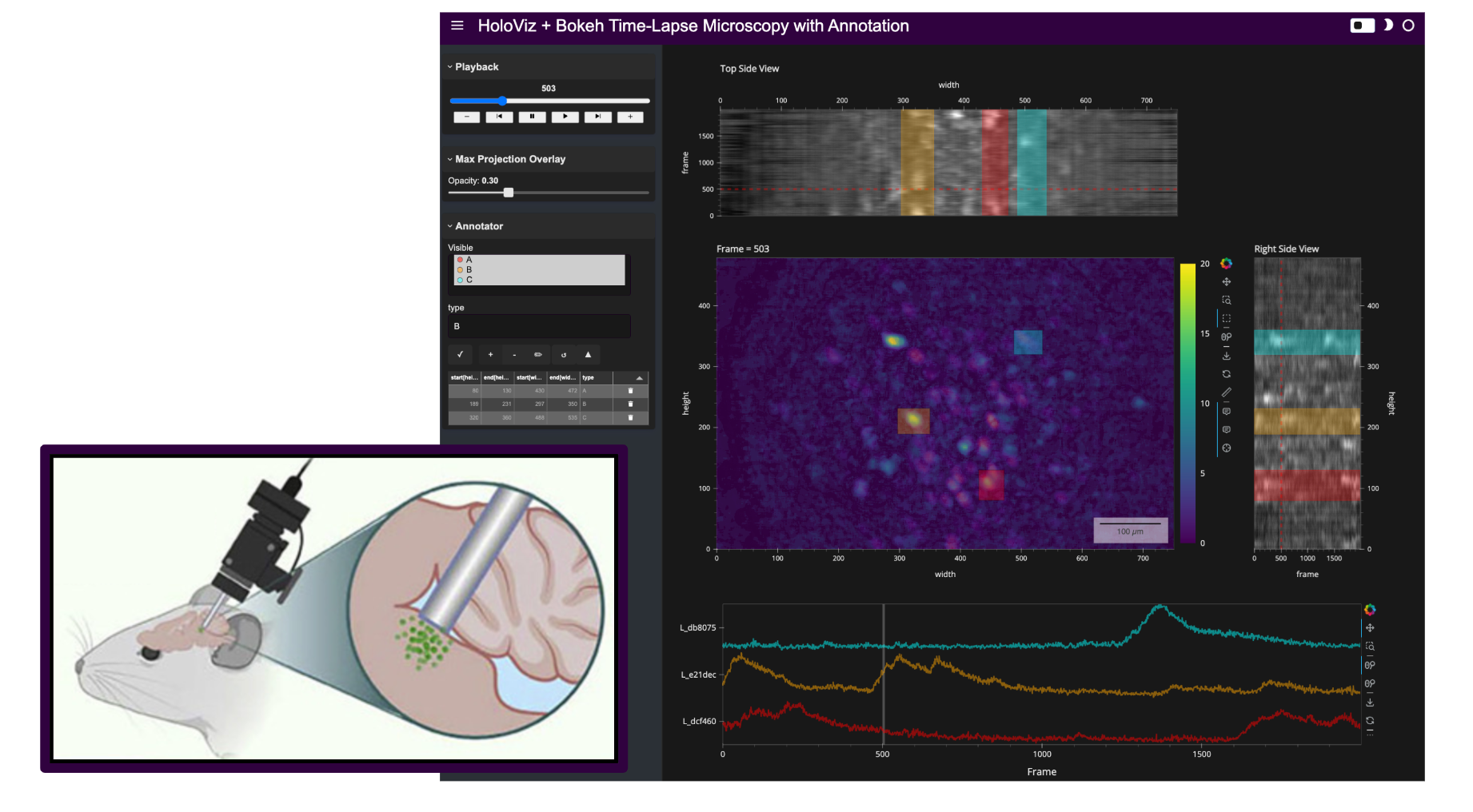Click the frame playback slider handle
Screen dimensions: 1473x812
502,101
